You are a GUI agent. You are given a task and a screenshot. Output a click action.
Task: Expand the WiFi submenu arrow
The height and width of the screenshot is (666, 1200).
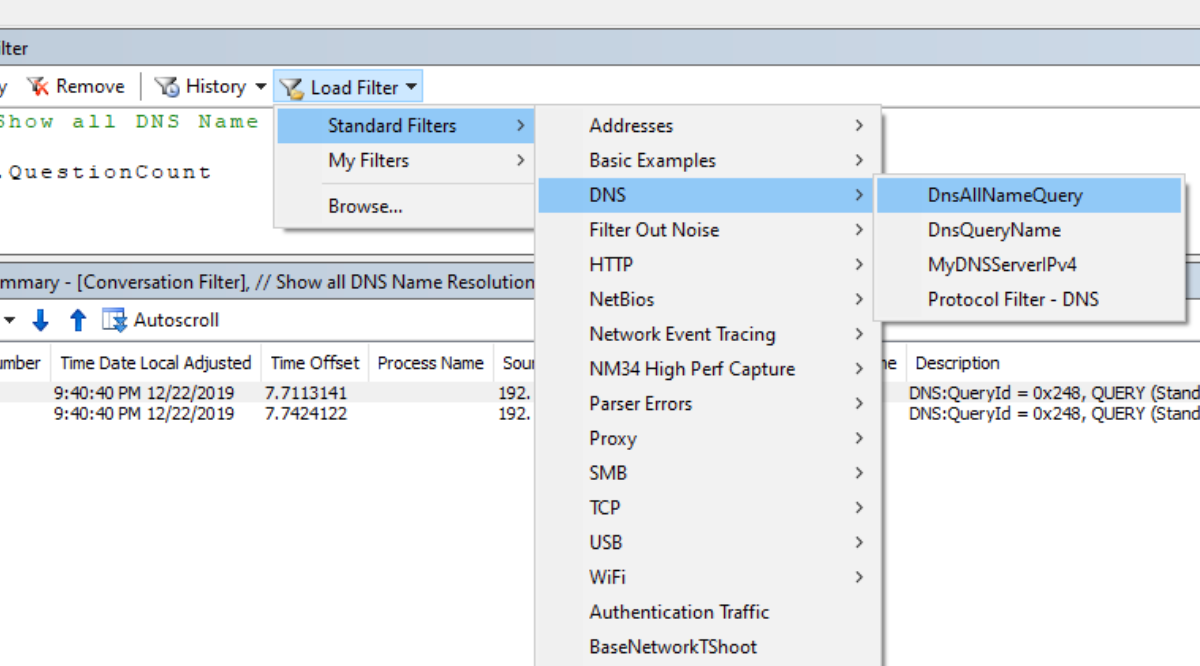(859, 577)
